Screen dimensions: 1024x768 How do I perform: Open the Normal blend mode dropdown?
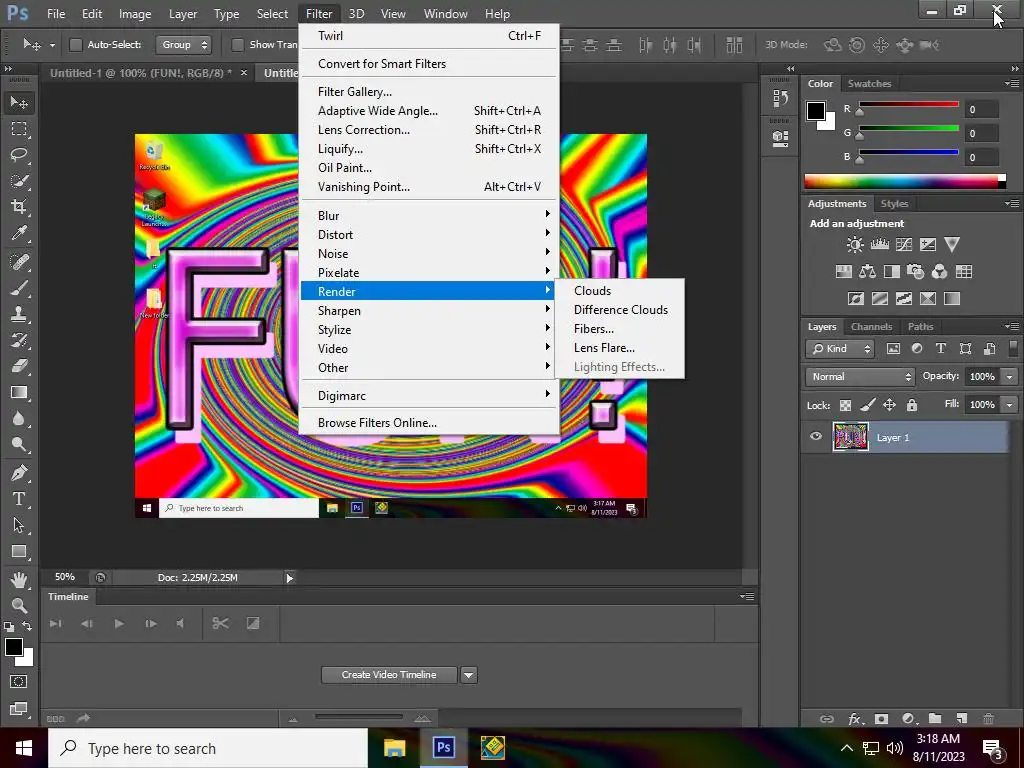tap(860, 377)
